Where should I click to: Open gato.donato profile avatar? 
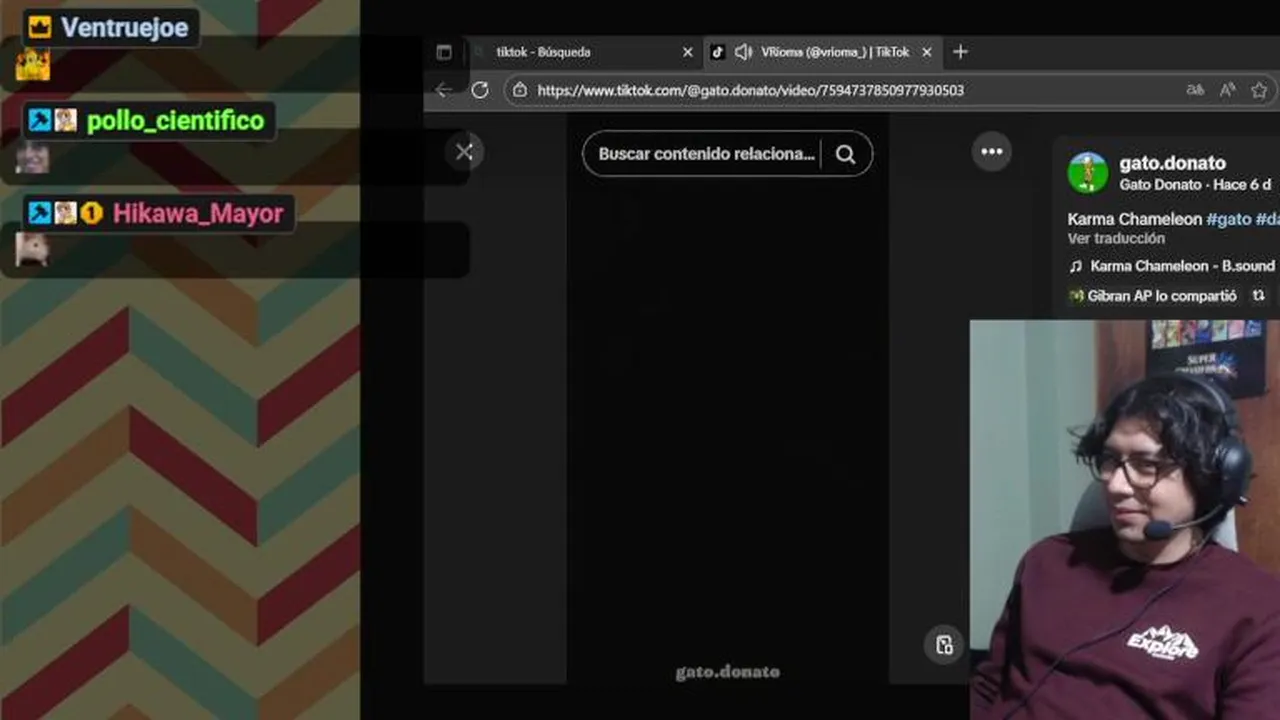tap(1088, 173)
